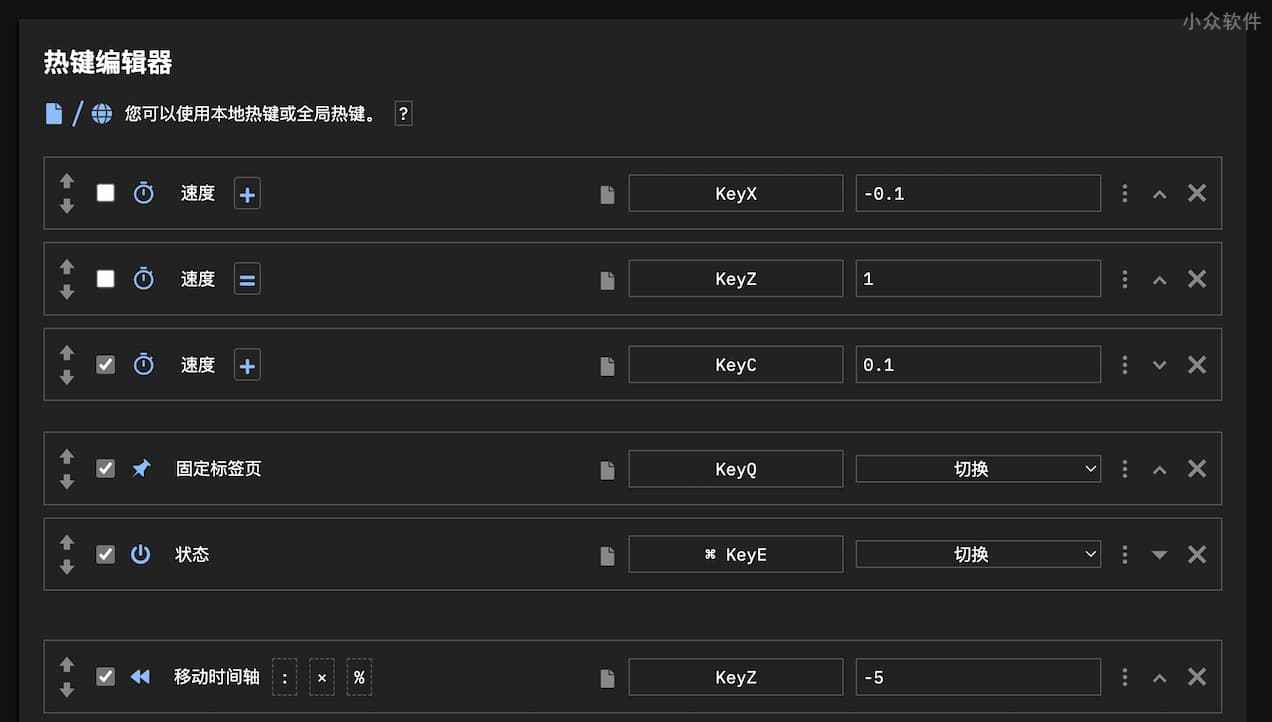Image resolution: width=1272 pixels, height=722 pixels.
Task: Click the ⌘ KeyE hotkey field
Action: pyautogui.click(x=735, y=554)
